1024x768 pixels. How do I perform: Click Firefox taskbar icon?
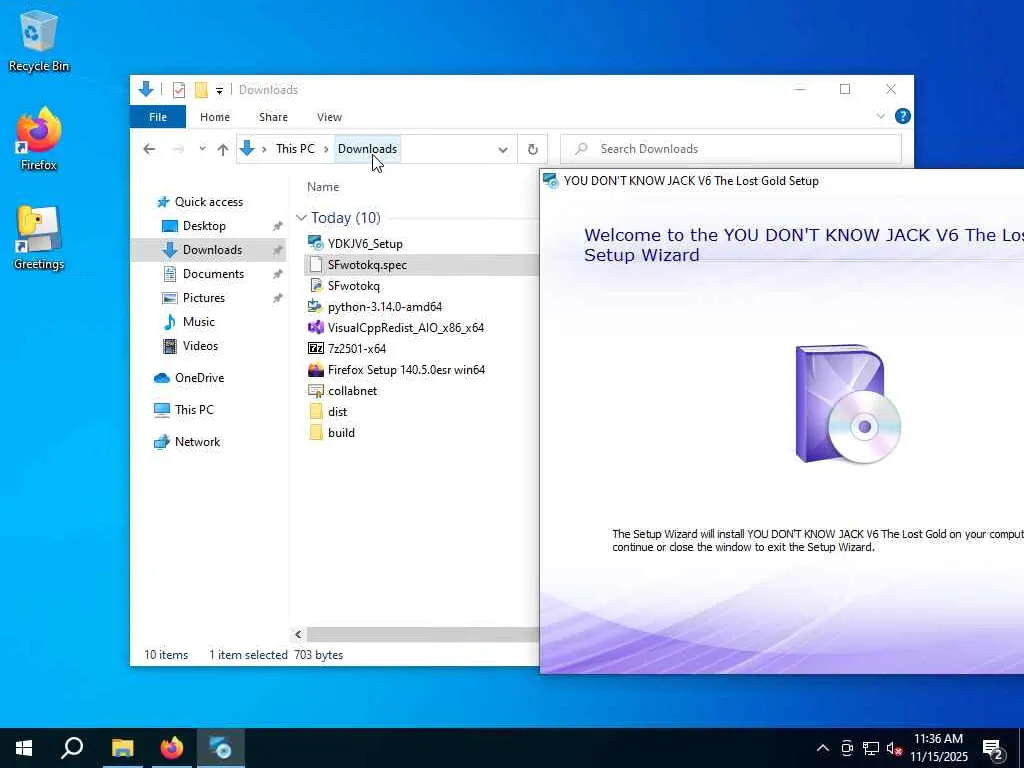(172, 748)
